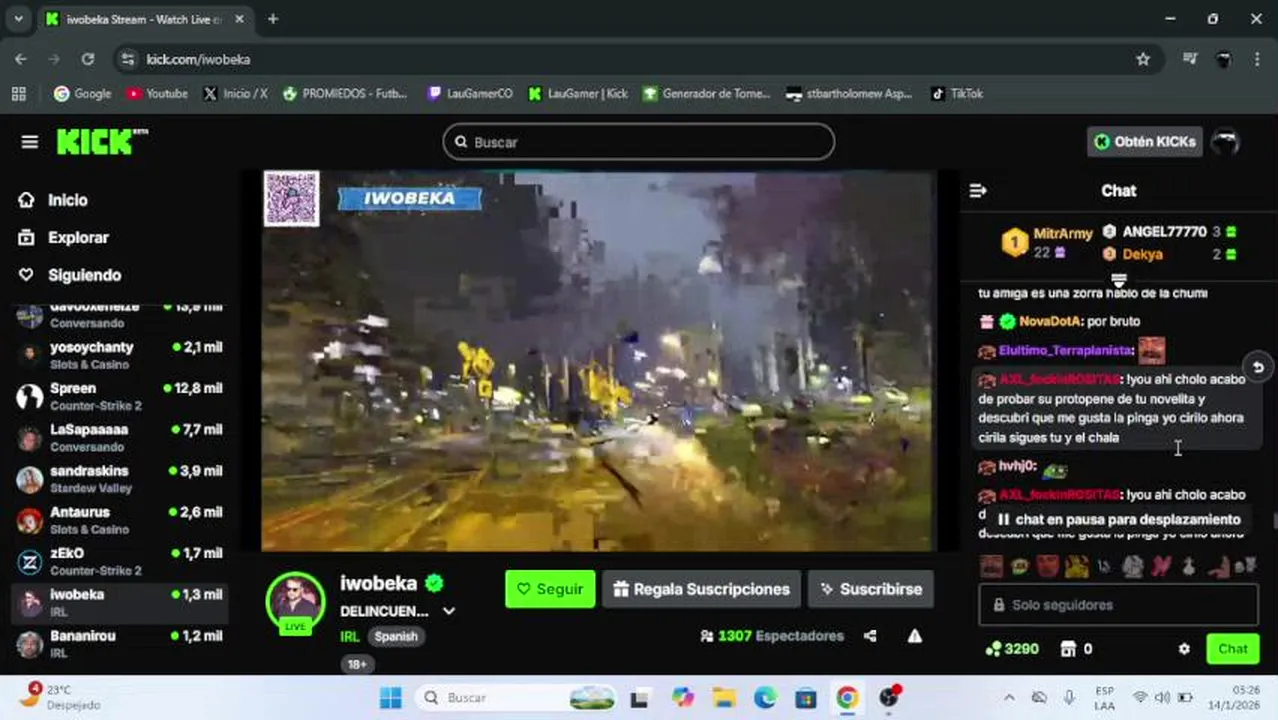Collapse the chat panel with arrow icon
Image resolution: width=1278 pixels, height=720 pixels.
978,190
